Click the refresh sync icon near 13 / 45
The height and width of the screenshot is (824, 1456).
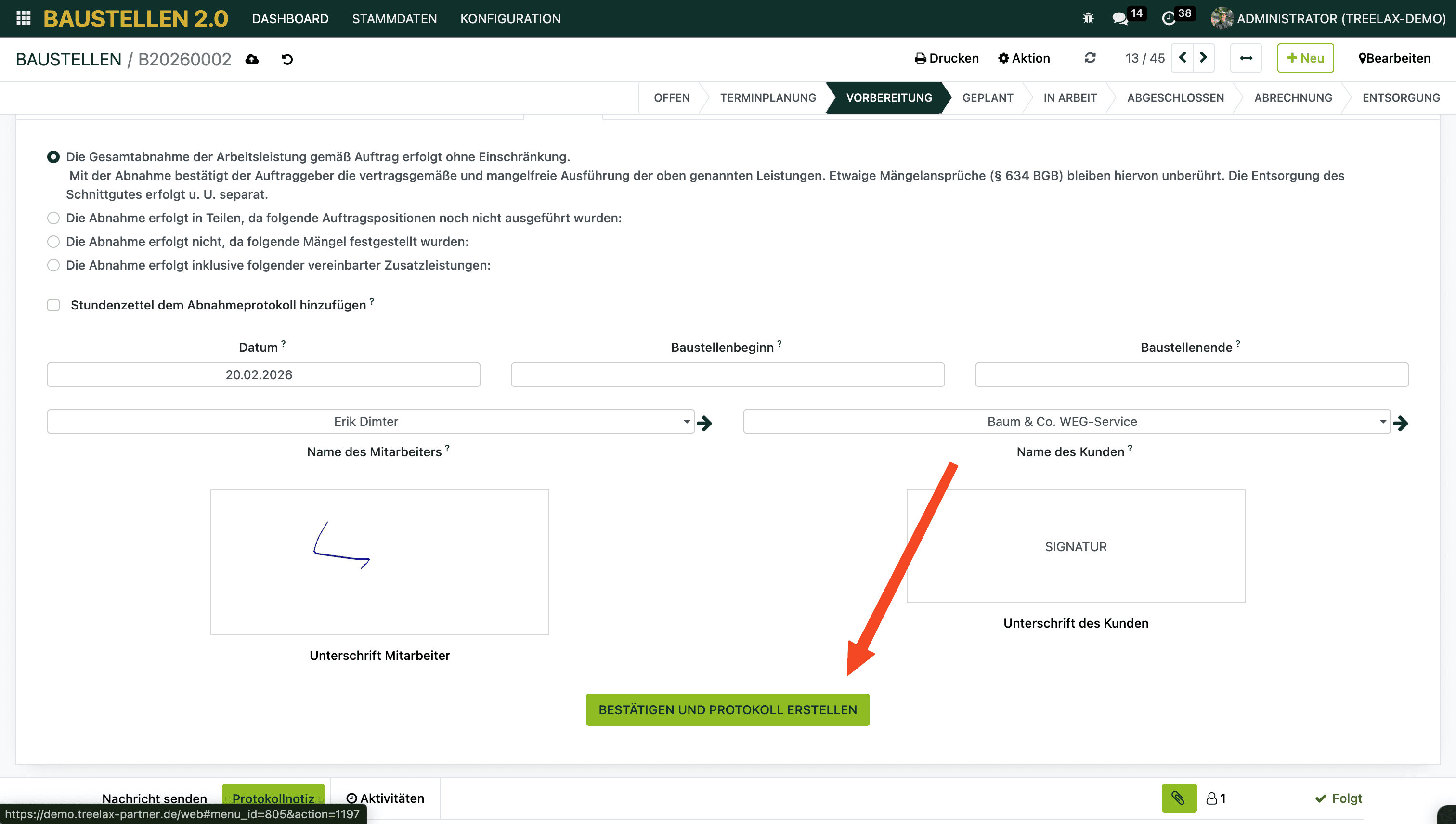click(1090, 58)
